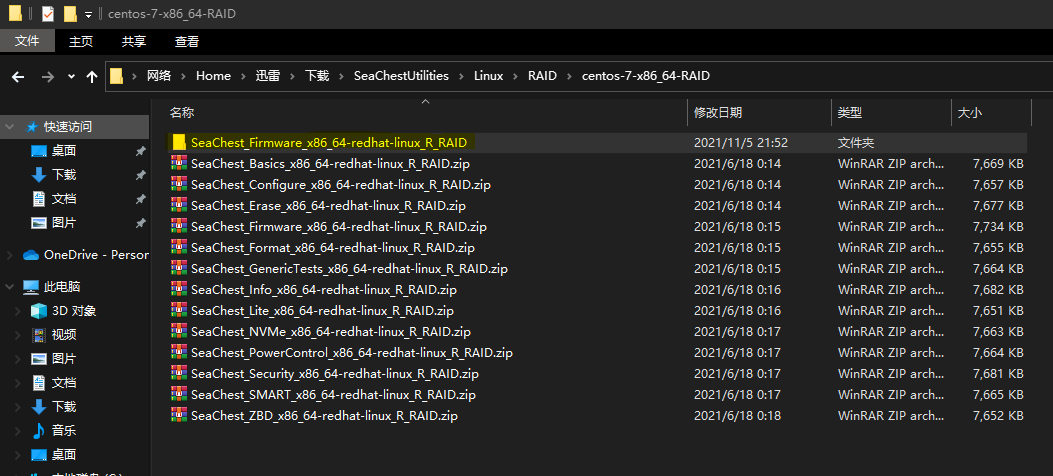Switch to the 主页 ribbon tab
Viewport: 1053px width, 476px height.
click(x=81, y=41)
